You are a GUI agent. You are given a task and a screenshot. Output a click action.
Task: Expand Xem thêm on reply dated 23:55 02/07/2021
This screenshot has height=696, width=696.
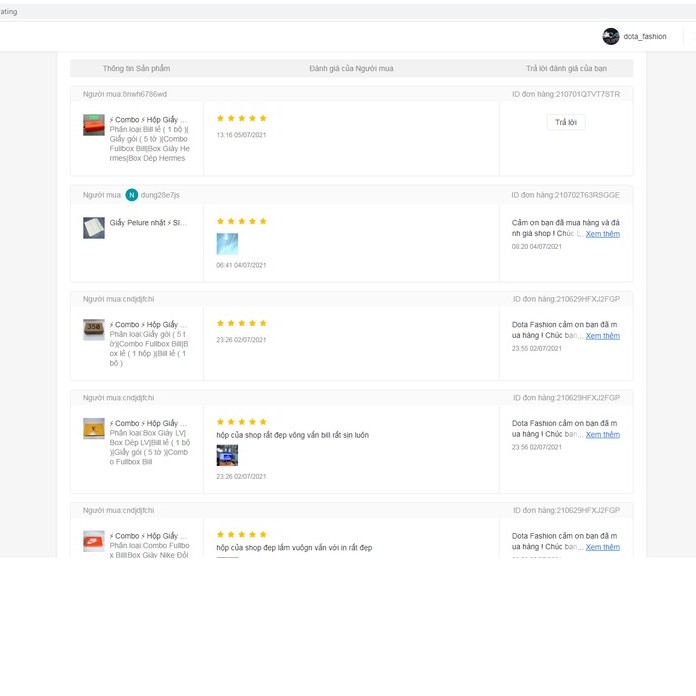tap(602, 336)
